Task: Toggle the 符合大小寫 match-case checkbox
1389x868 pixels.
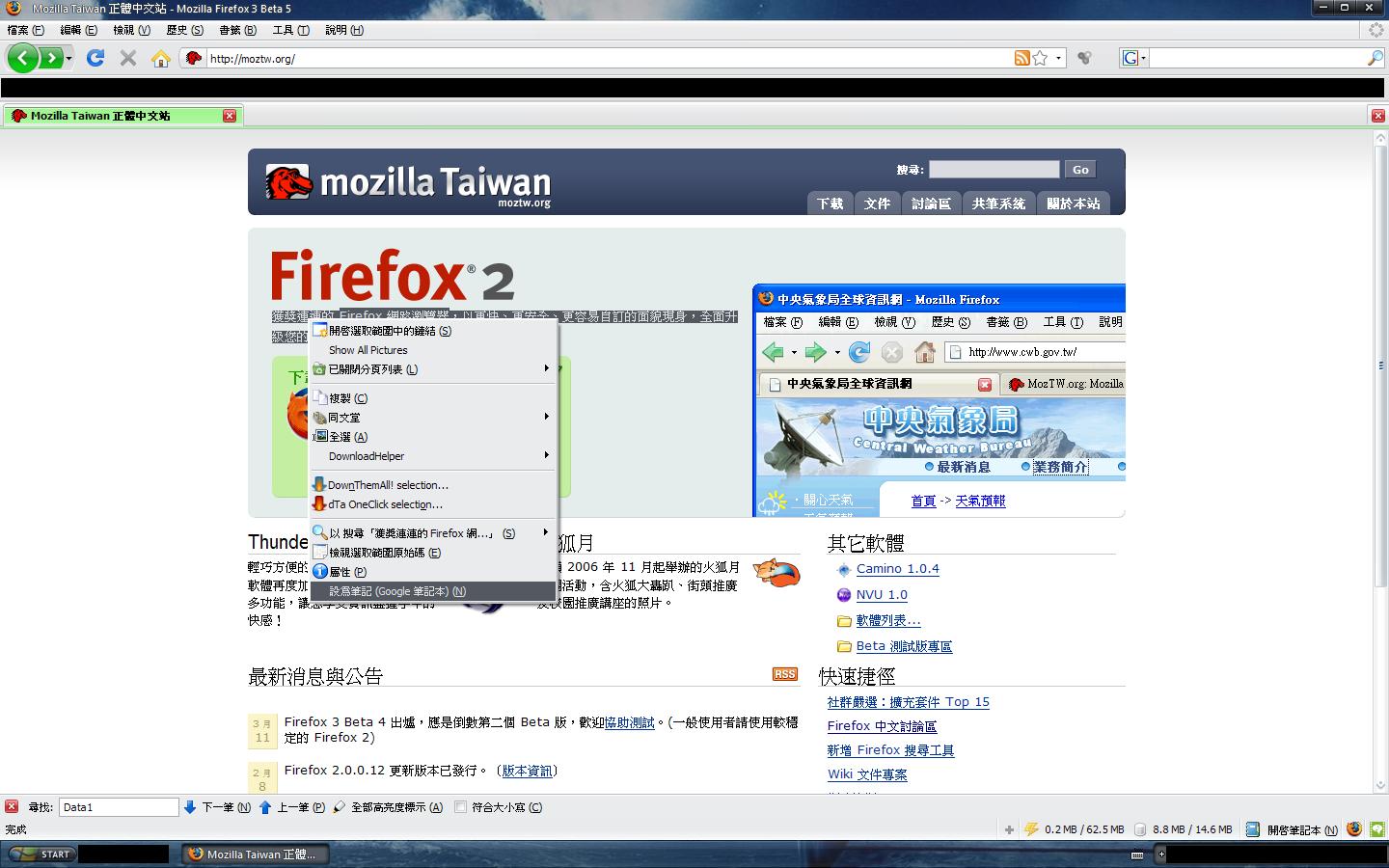Action: (460, 807)
